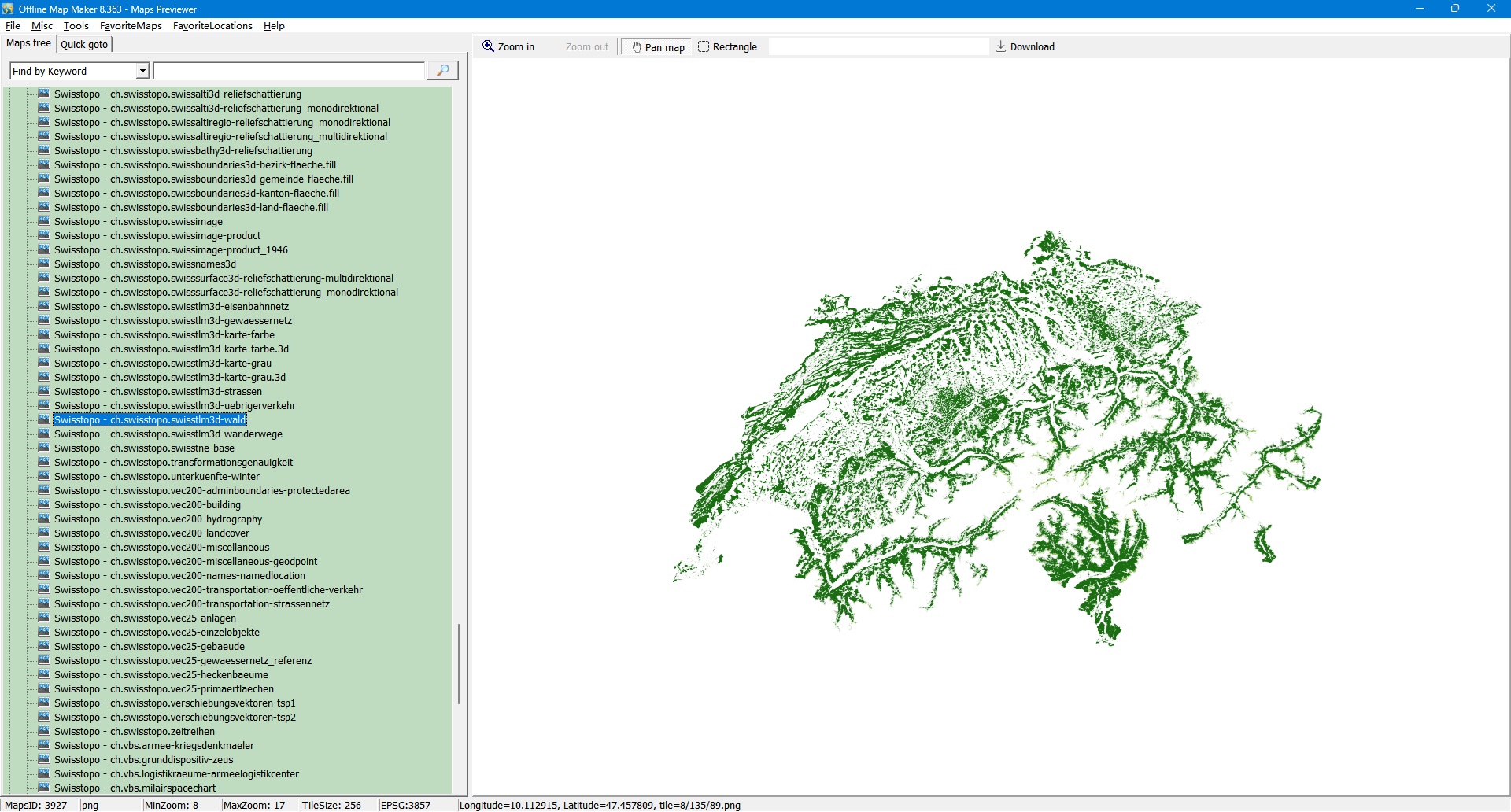The image size is (1511, 812).
Task: Click map icon beside vec25-gebaeude entry
Action: click(45, 646)
